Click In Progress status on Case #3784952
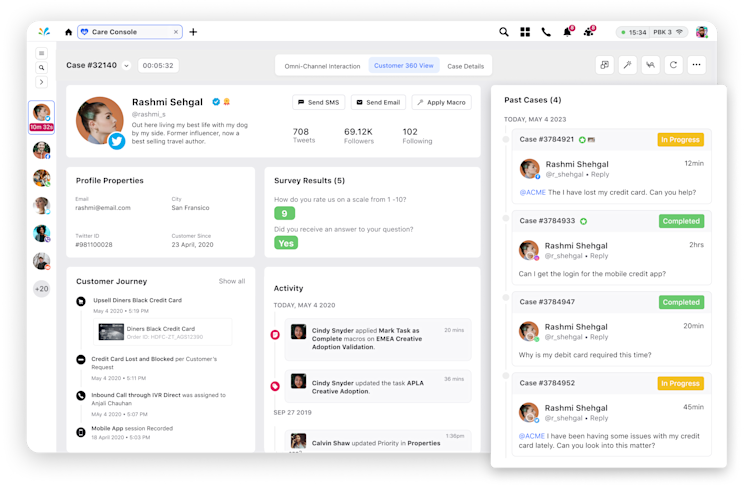Screen dimensions: 750x492 680,383
